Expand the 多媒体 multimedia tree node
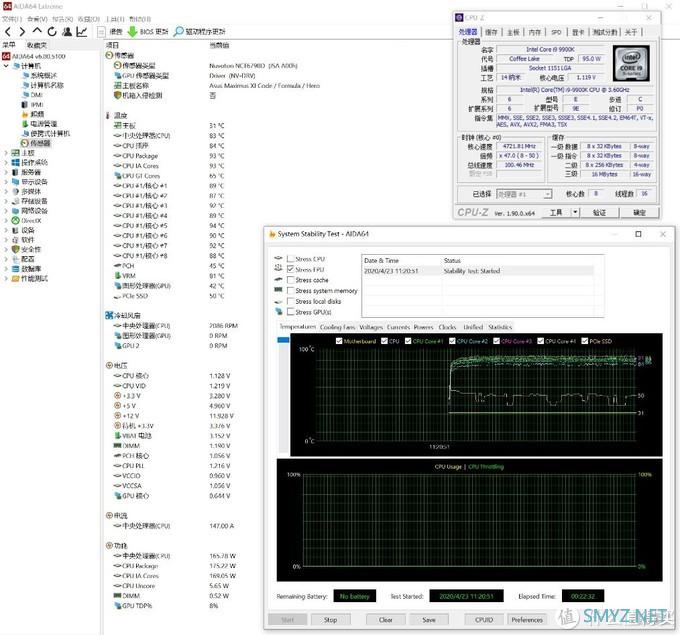The image size is (680, 635). point(6,191)
